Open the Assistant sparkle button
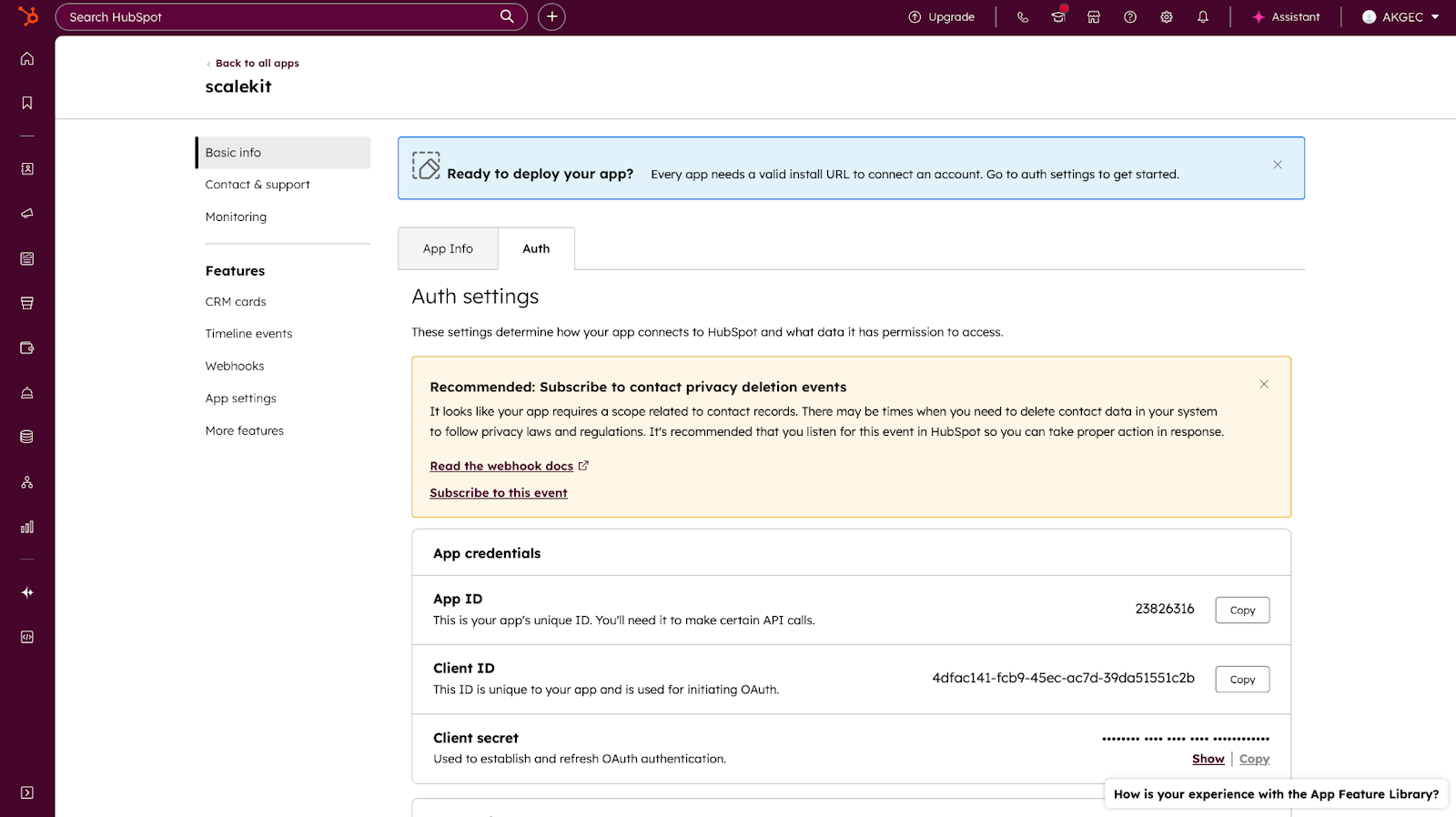The width and height of the screenshot is (1456, 817). point(1286,17)
